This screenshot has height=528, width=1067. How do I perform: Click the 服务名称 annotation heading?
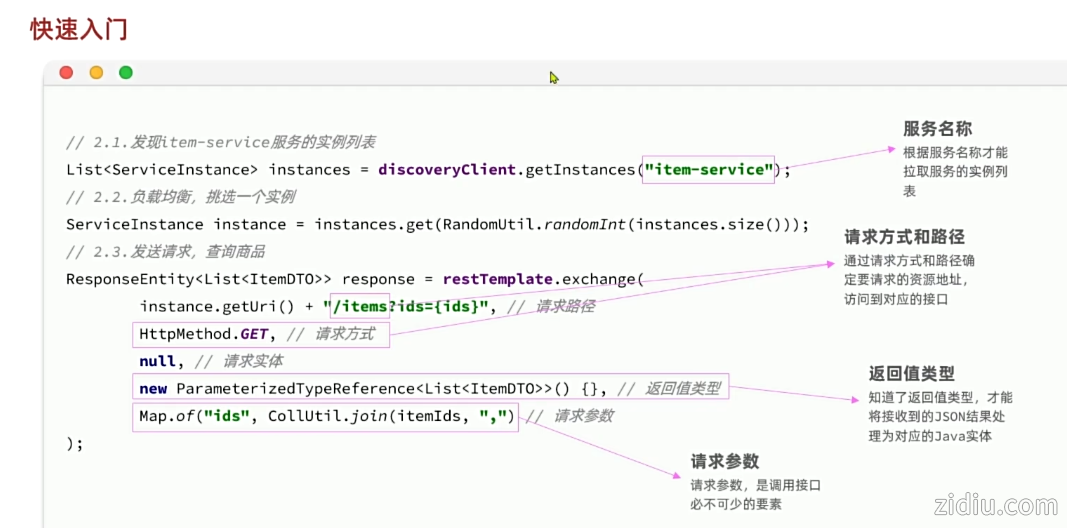pos(937,129)
